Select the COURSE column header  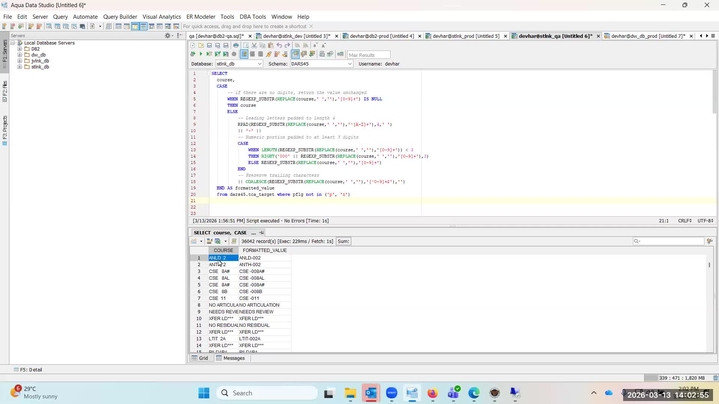(222, 250)
